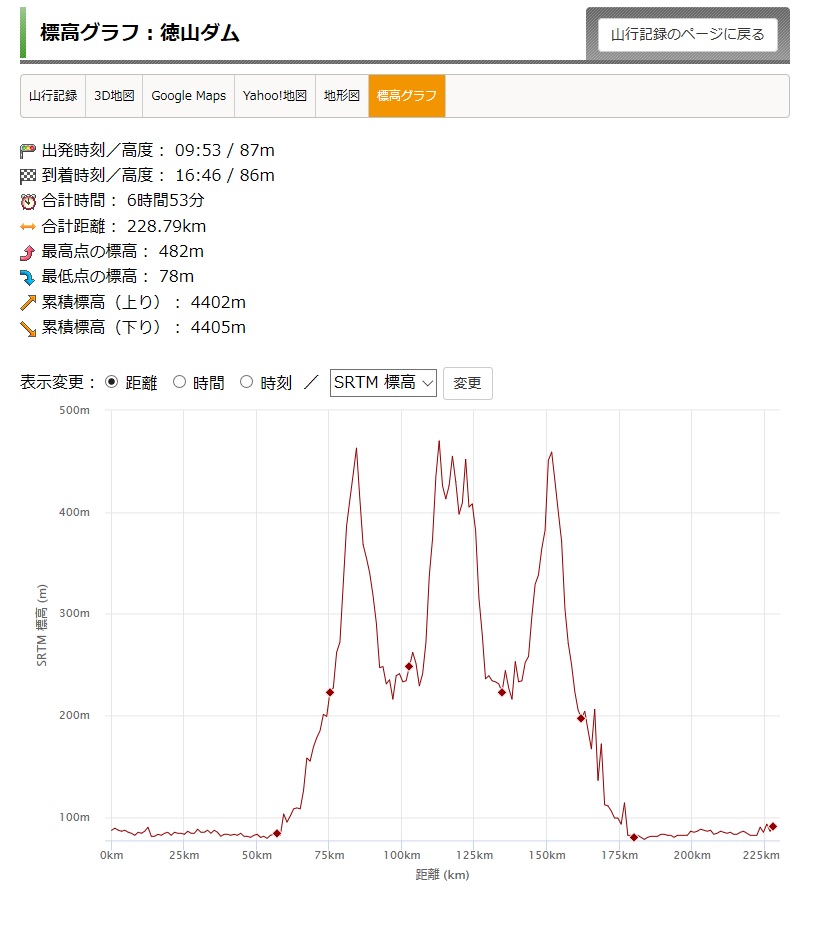Select the 時間 radio button
The height and width of the screenshot is (925, 829).
180,382
